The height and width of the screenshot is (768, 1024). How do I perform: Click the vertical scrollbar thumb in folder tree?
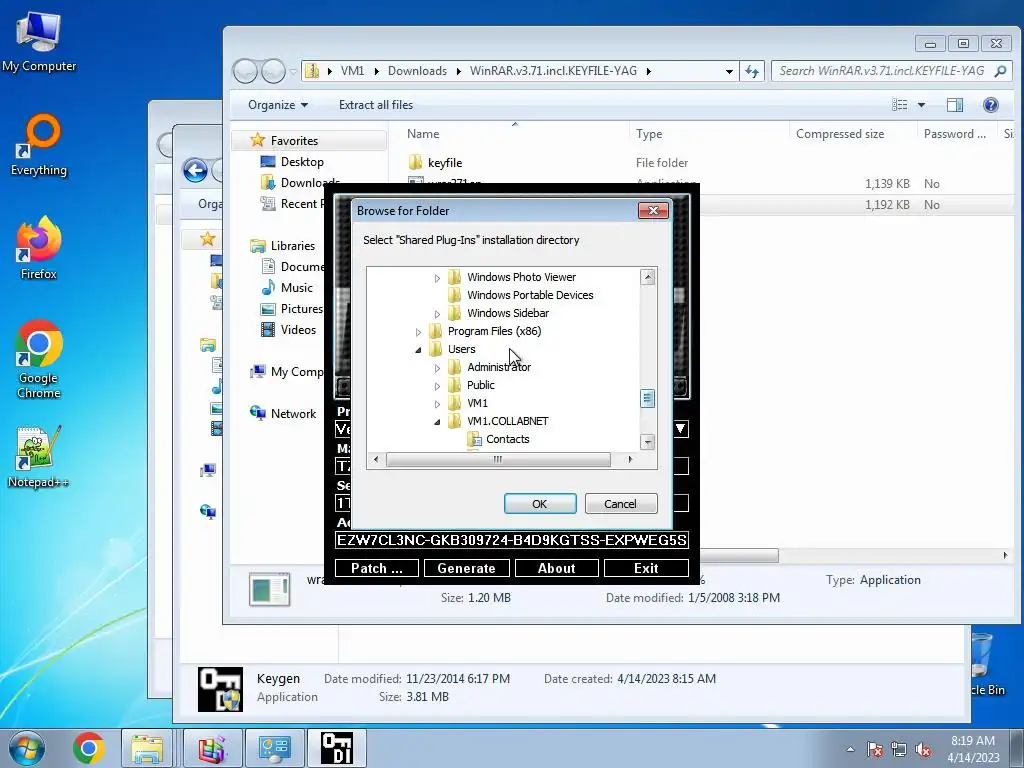click(647, 398)
